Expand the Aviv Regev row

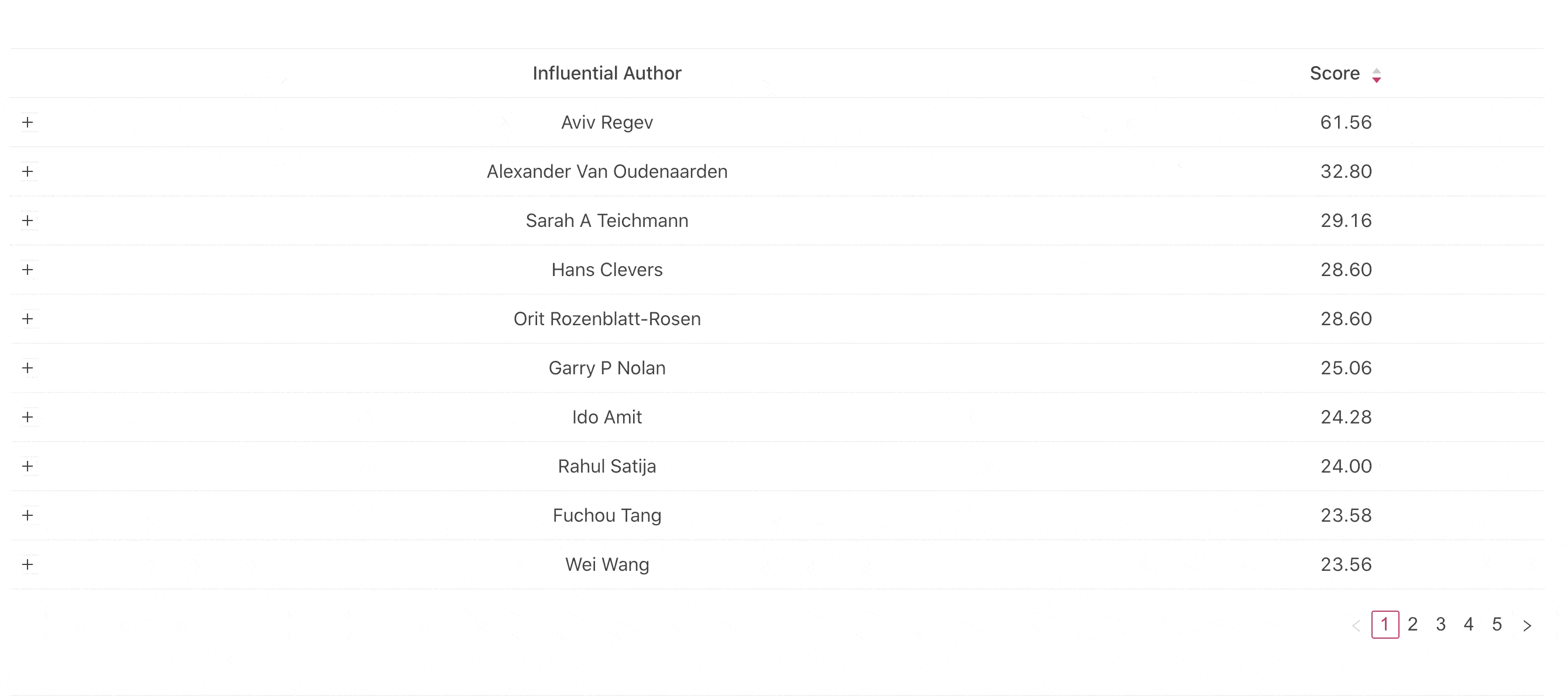(x=27, y=122)
